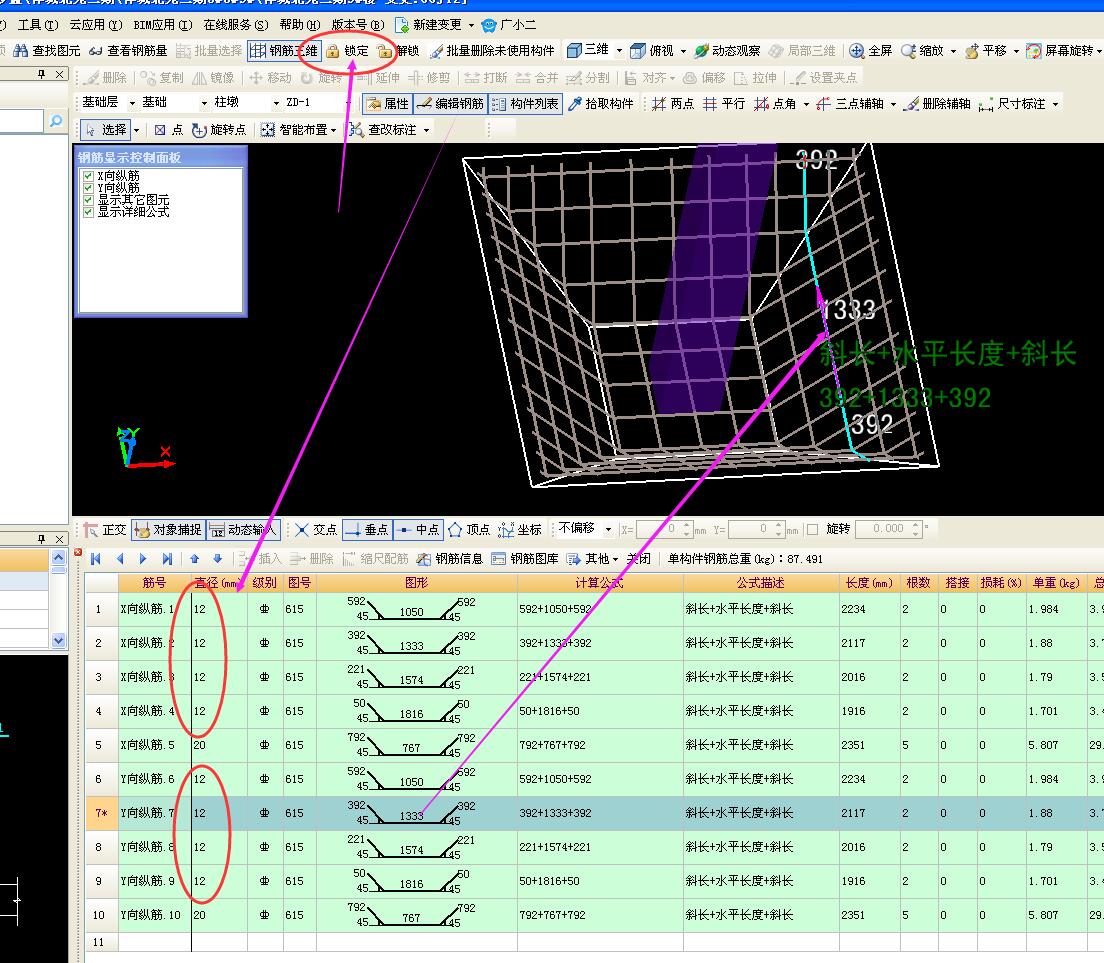Enable 垂点 perpendicular snap
Image resolution: width=1104 pixels, height=963 pixels.
tap(367, 529)
